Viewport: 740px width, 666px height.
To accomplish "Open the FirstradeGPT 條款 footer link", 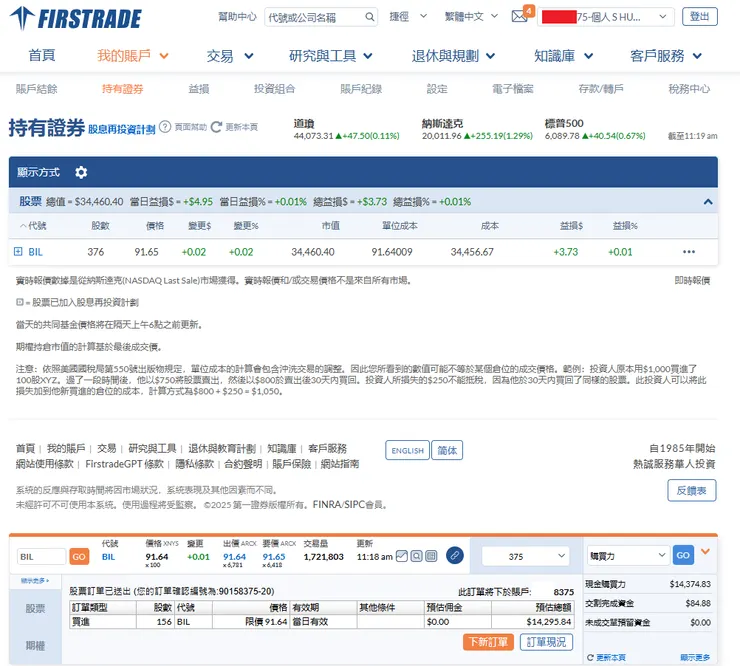I will point(124,464).
